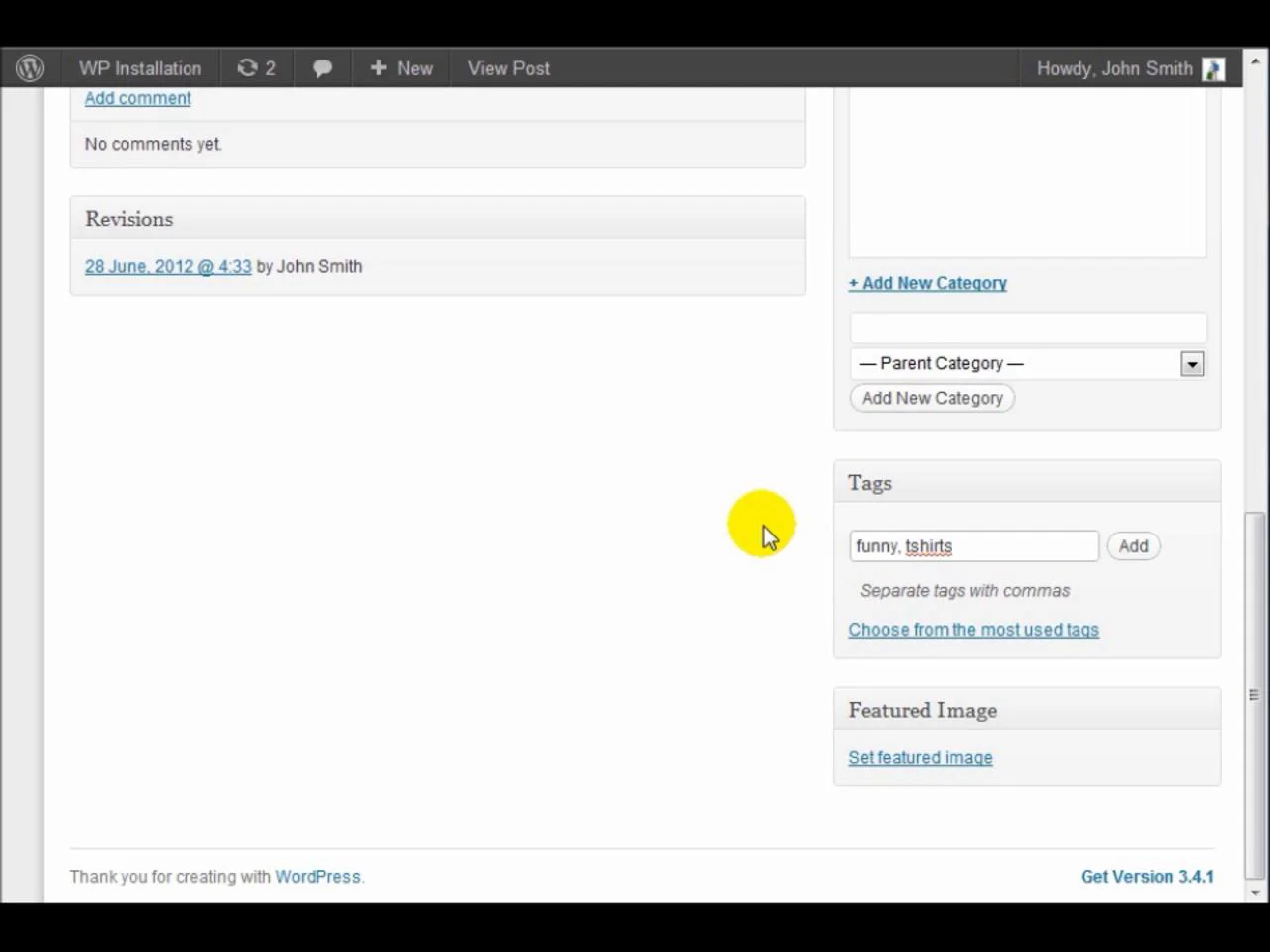Open the updates icon showing 2
1270x952 pixels.
pos(256,68)
